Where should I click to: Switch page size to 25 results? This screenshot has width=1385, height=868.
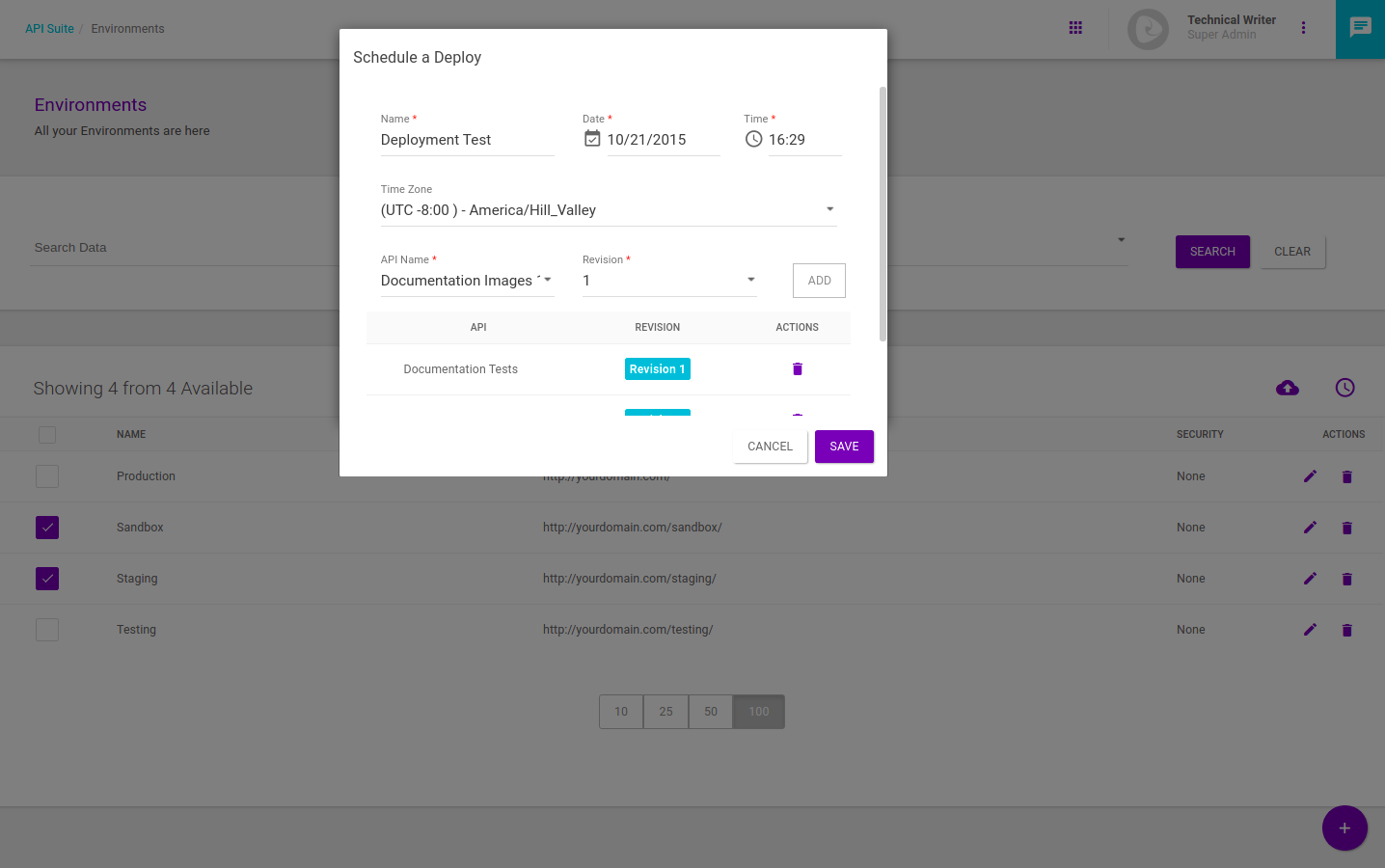coord(665,711)
